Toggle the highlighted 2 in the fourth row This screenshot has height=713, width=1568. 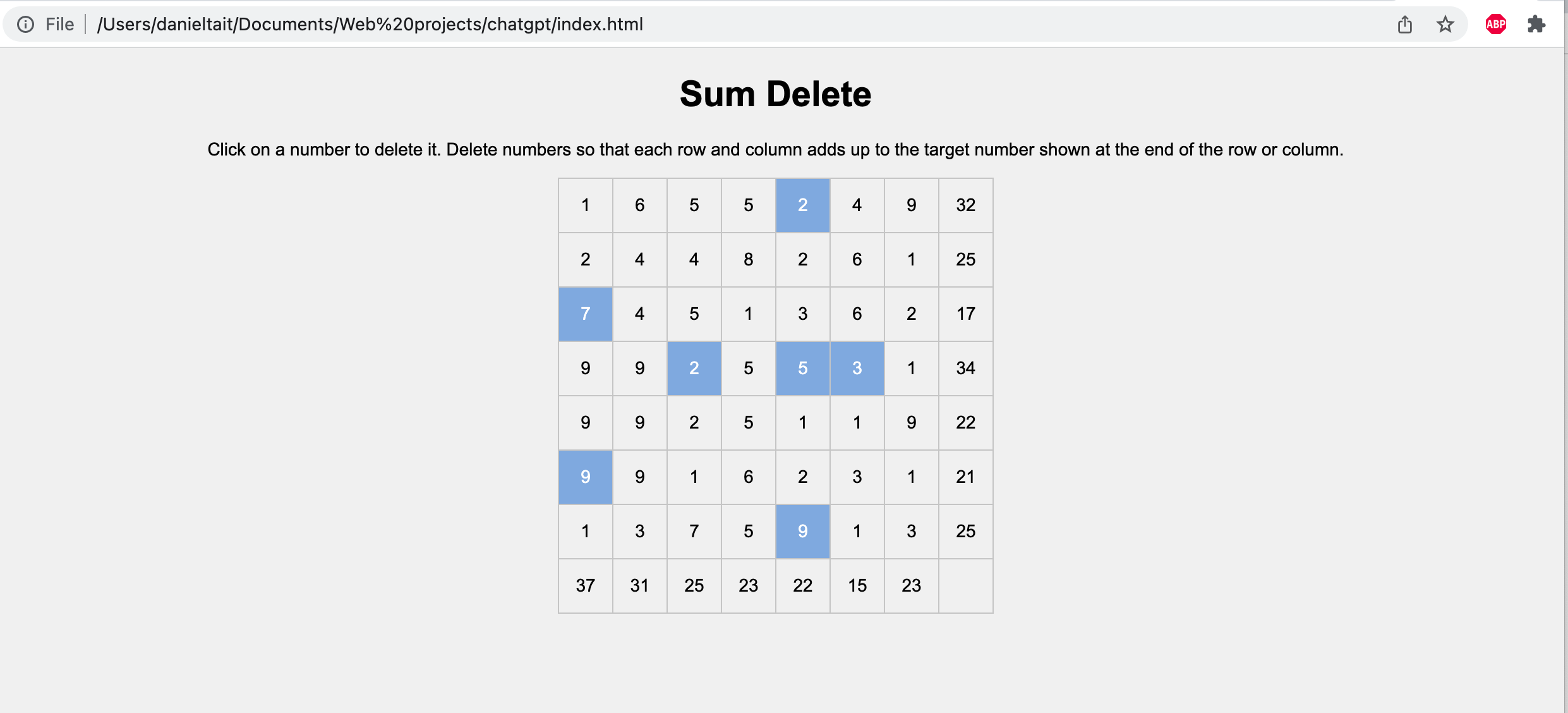[694, 369]
